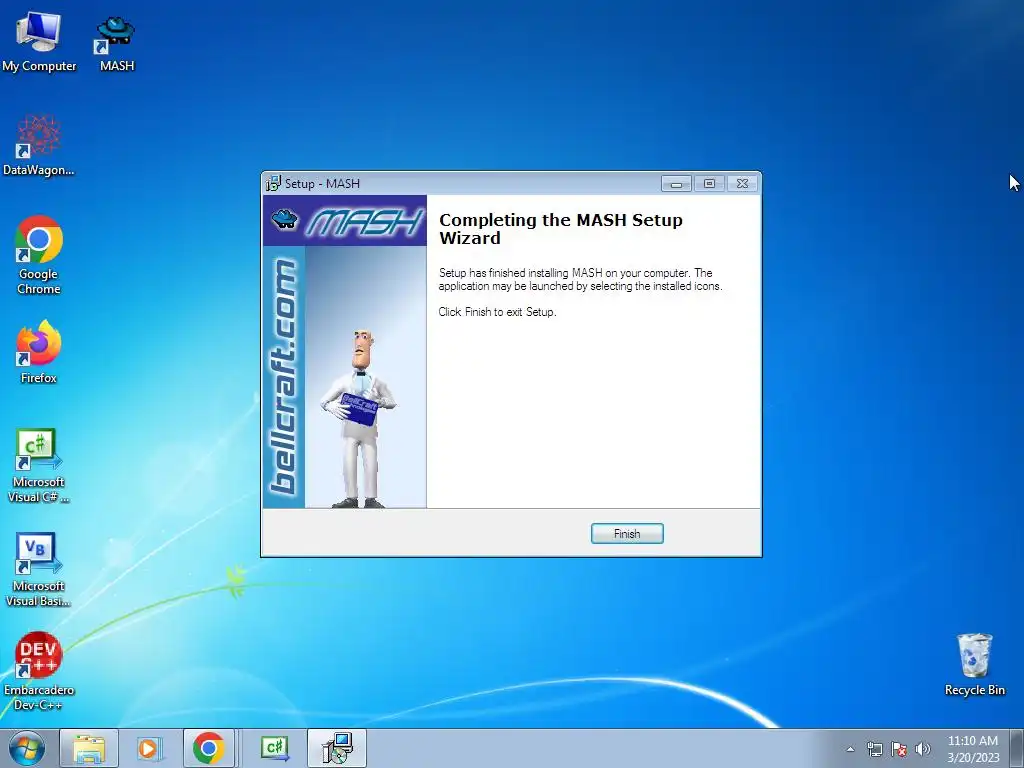Close the Setup - MASH window

[743, 184]
